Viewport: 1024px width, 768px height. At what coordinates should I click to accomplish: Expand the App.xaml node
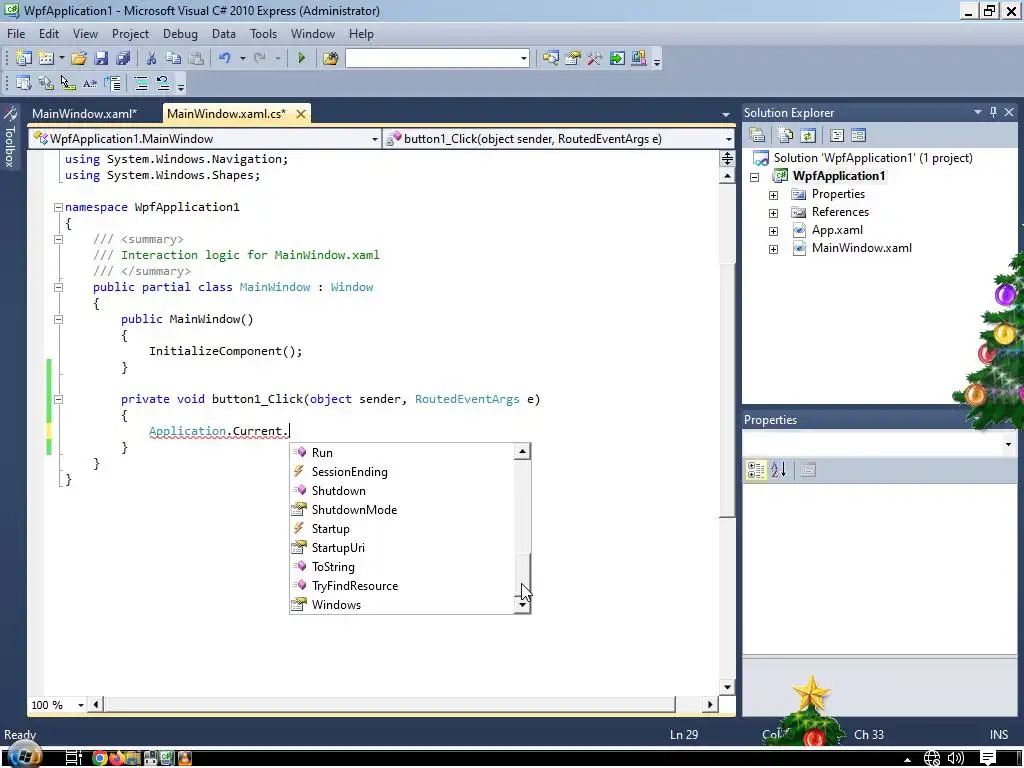[773, 231]
